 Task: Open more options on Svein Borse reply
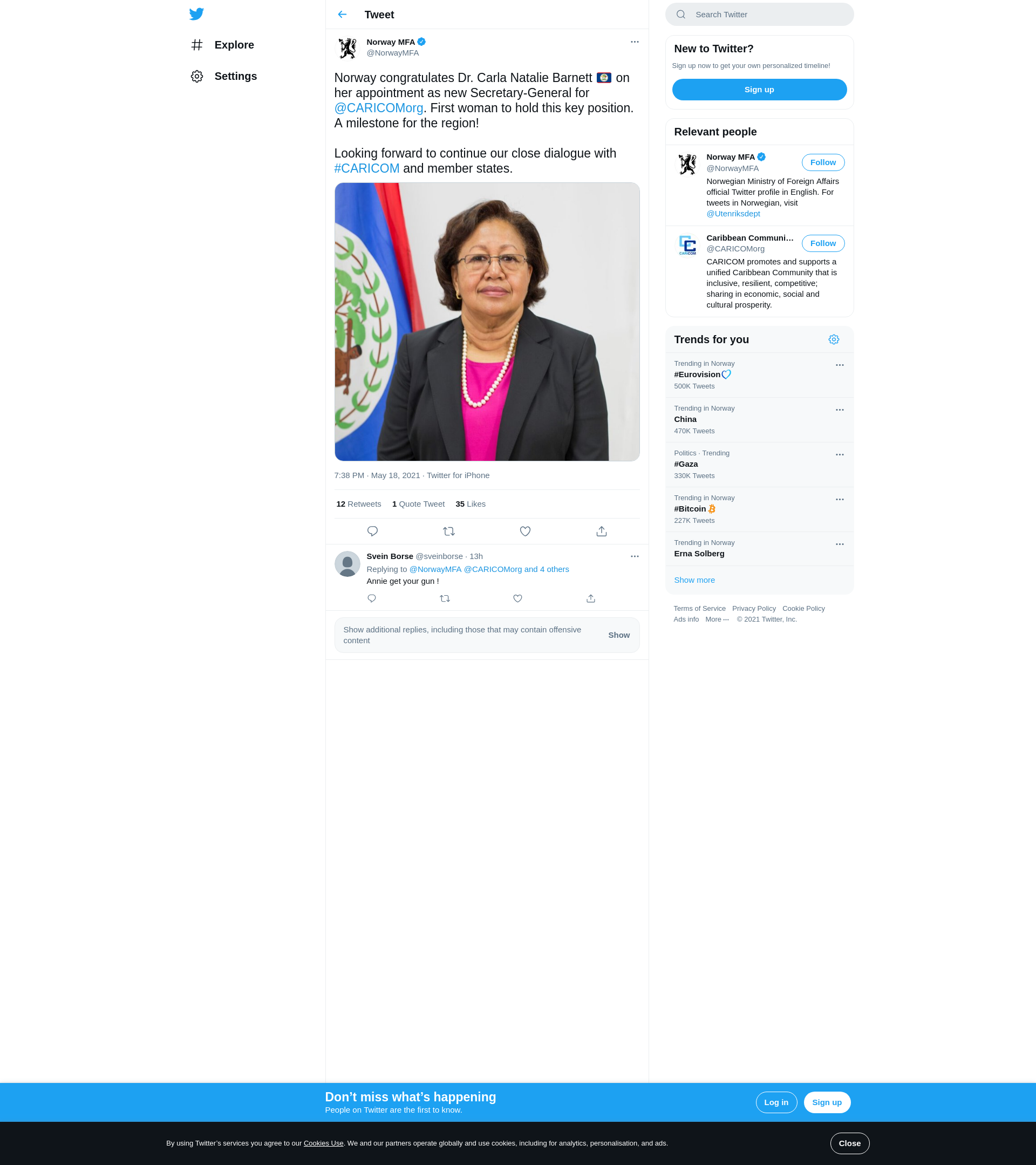pyautogui.click(x=634, y=556)
